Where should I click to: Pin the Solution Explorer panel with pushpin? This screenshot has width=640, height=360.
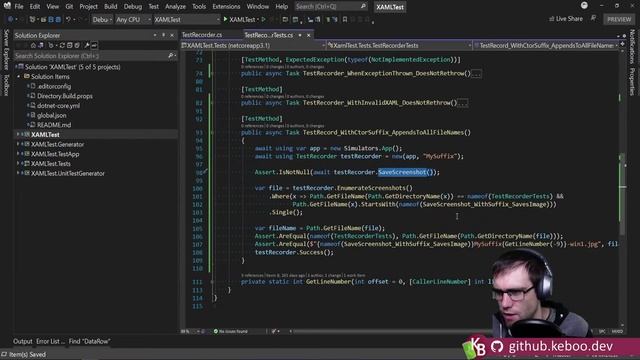163,36
